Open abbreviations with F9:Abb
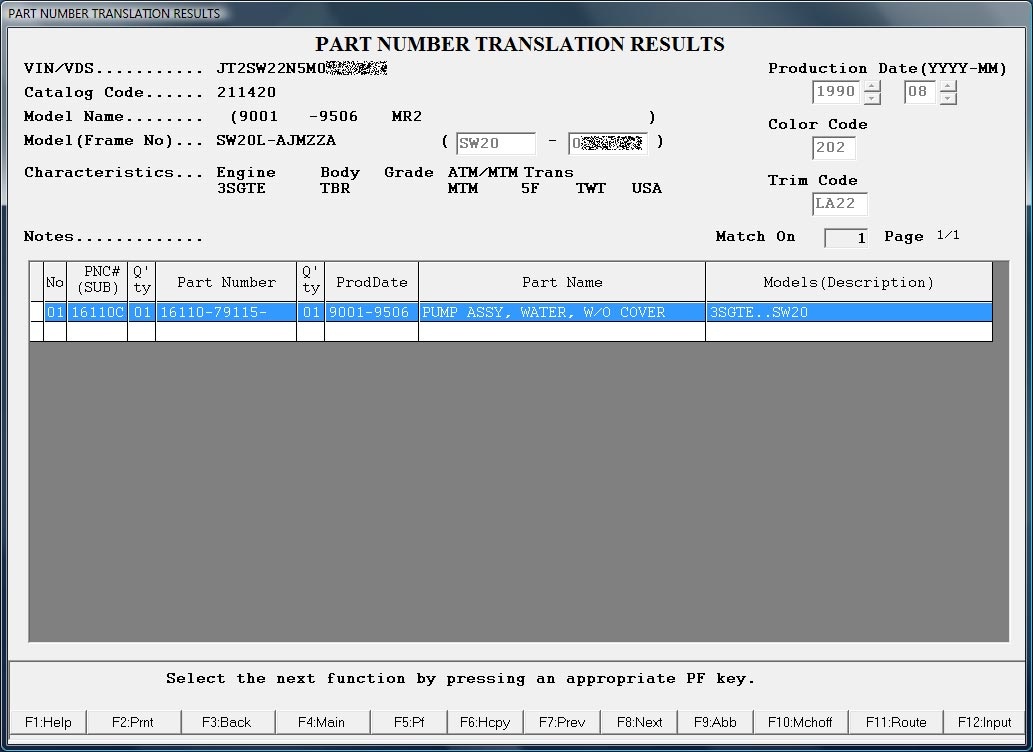 pyautogui.click(x=715, y=722)
